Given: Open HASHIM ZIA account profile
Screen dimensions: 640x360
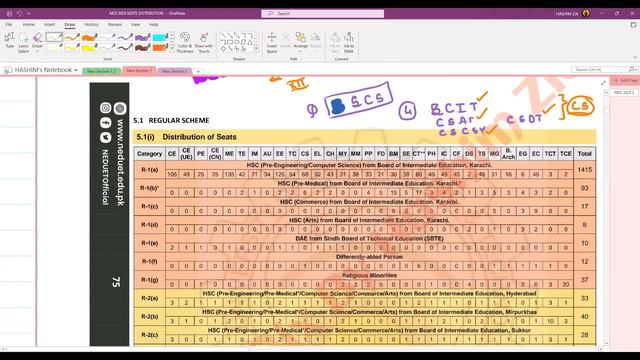Looking at the screenshot, I should tap(572, 13).
